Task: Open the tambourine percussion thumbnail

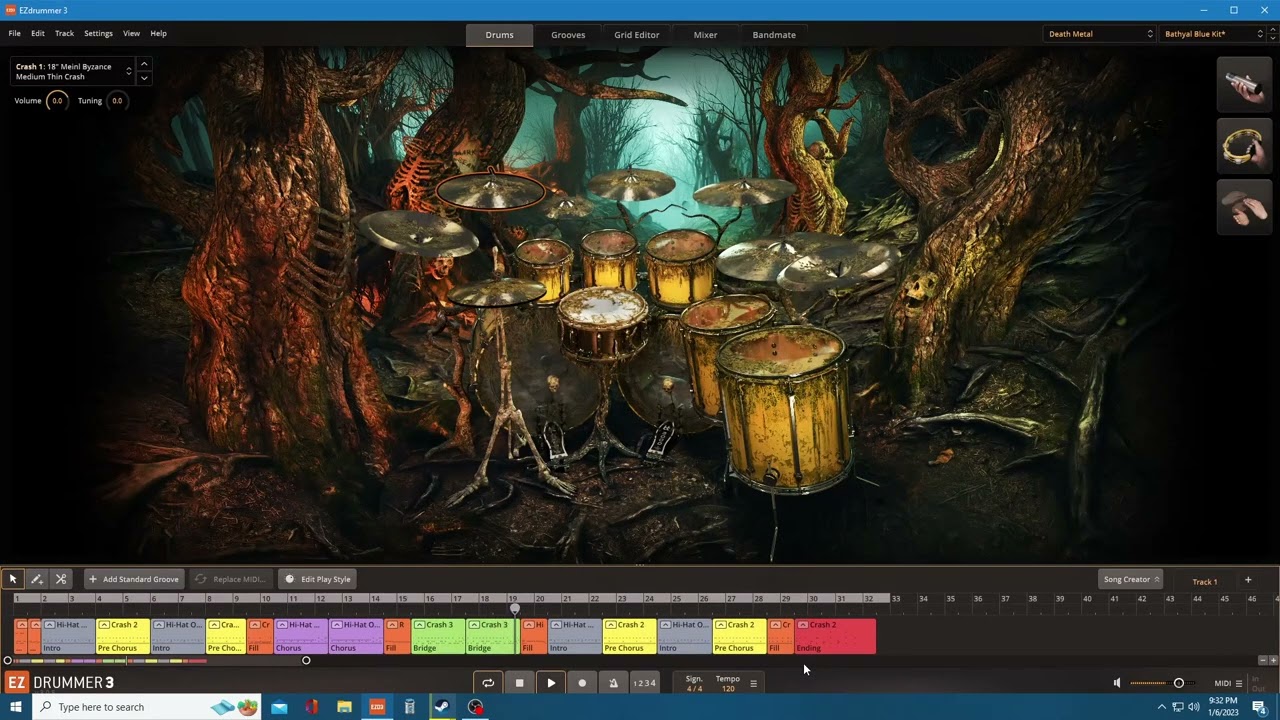Action: point(1244,146)
